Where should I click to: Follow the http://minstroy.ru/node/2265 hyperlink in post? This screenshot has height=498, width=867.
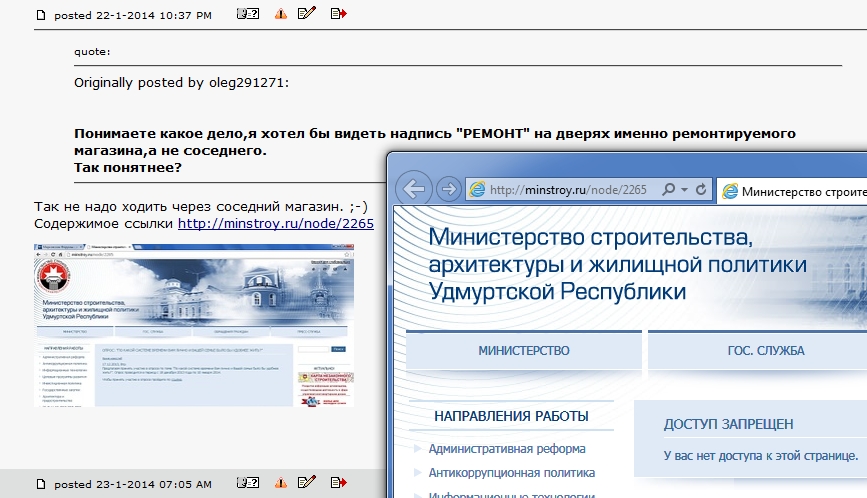click(x=276, y=223)
